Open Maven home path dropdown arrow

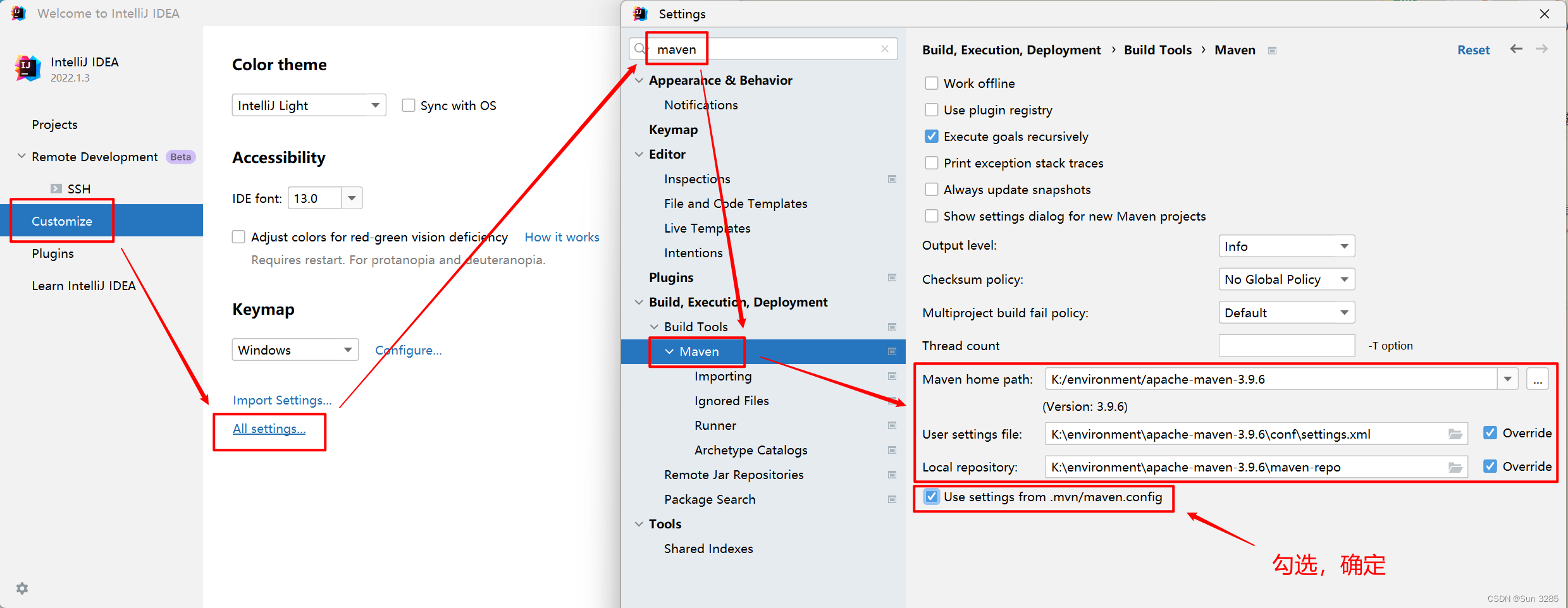coord(1507,379)
